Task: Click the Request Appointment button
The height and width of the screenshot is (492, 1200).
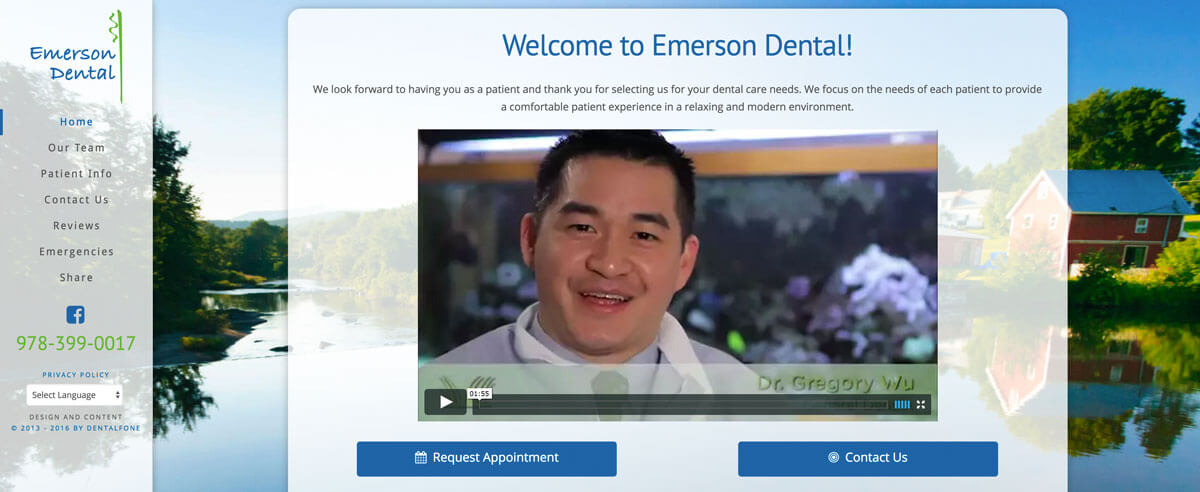Action: (x=487, y=458)
